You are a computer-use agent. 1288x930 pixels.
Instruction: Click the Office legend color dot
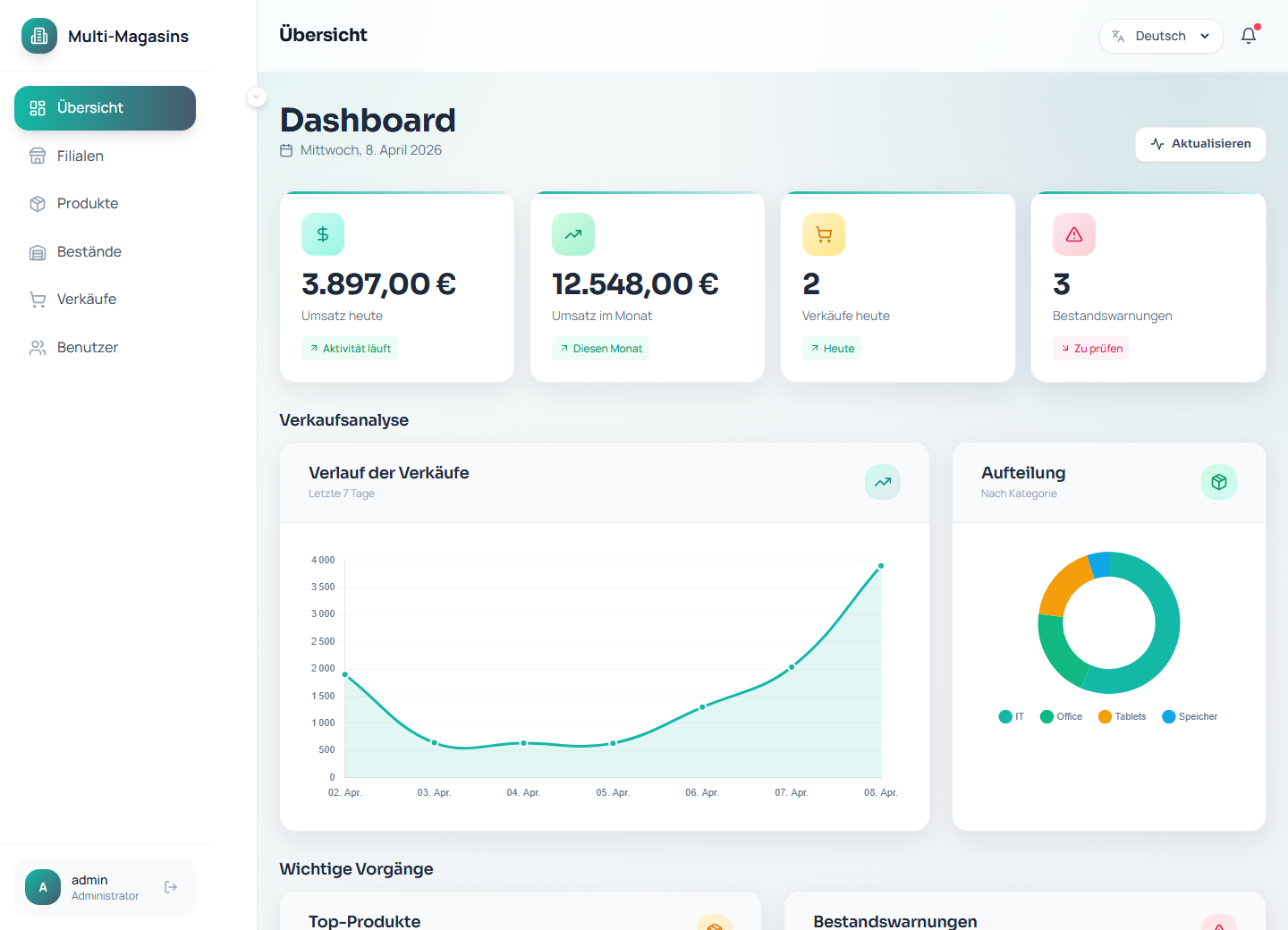(x=1046, y=716)
